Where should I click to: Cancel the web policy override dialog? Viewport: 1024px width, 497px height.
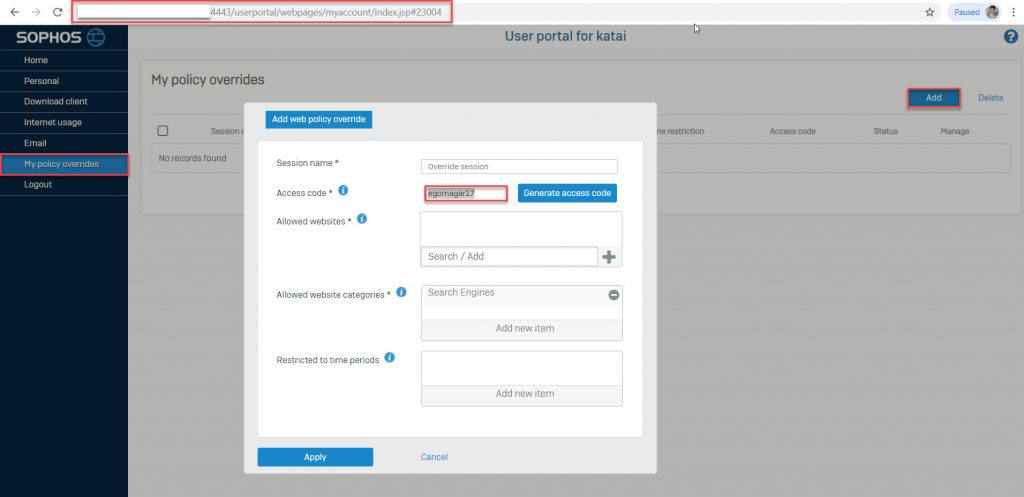(434, 457)
